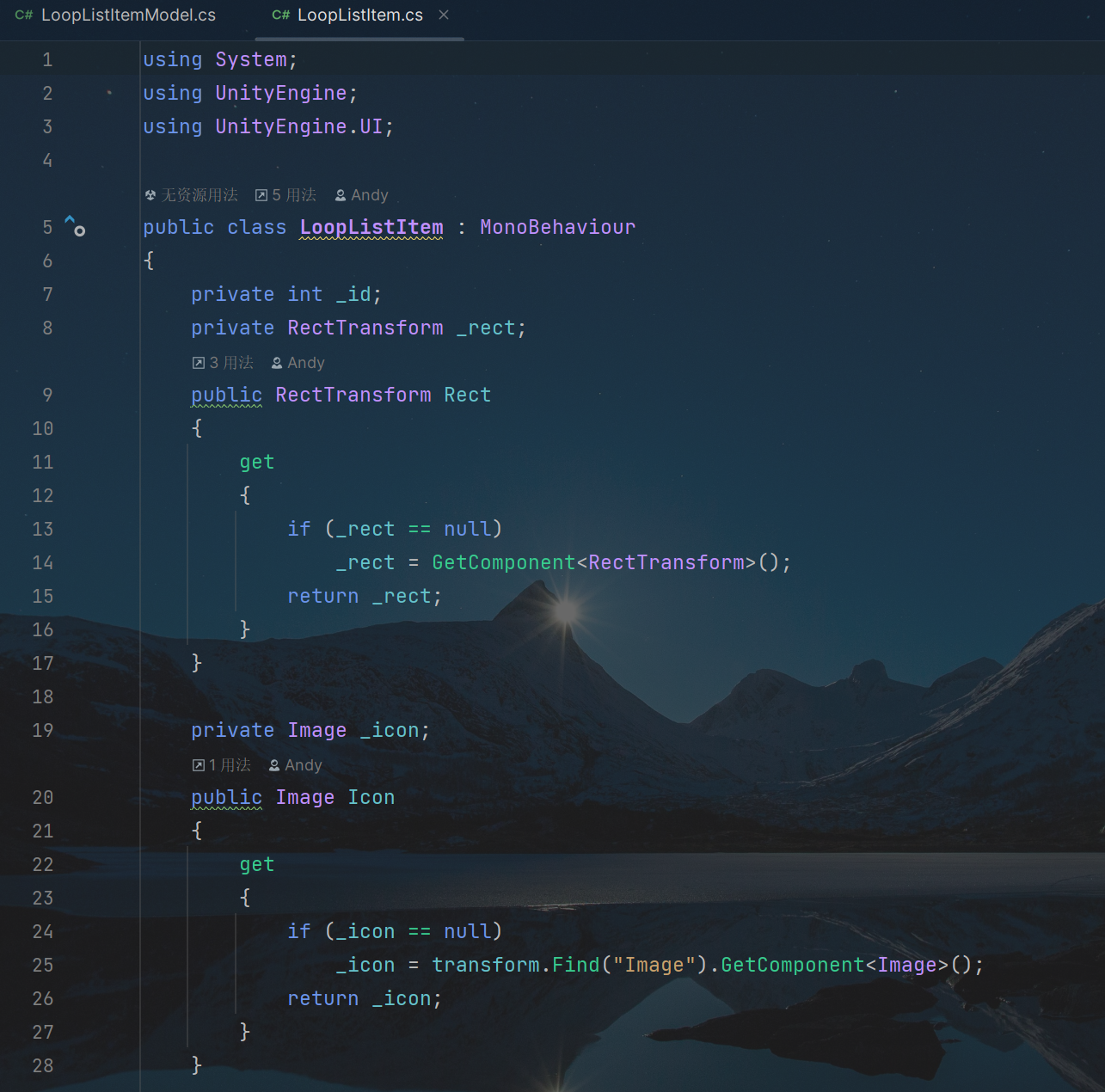This screenshot has width=1105, height=1092.
Task: Click the _id field name
Action: pyautogui.click(x=353, y=294)
